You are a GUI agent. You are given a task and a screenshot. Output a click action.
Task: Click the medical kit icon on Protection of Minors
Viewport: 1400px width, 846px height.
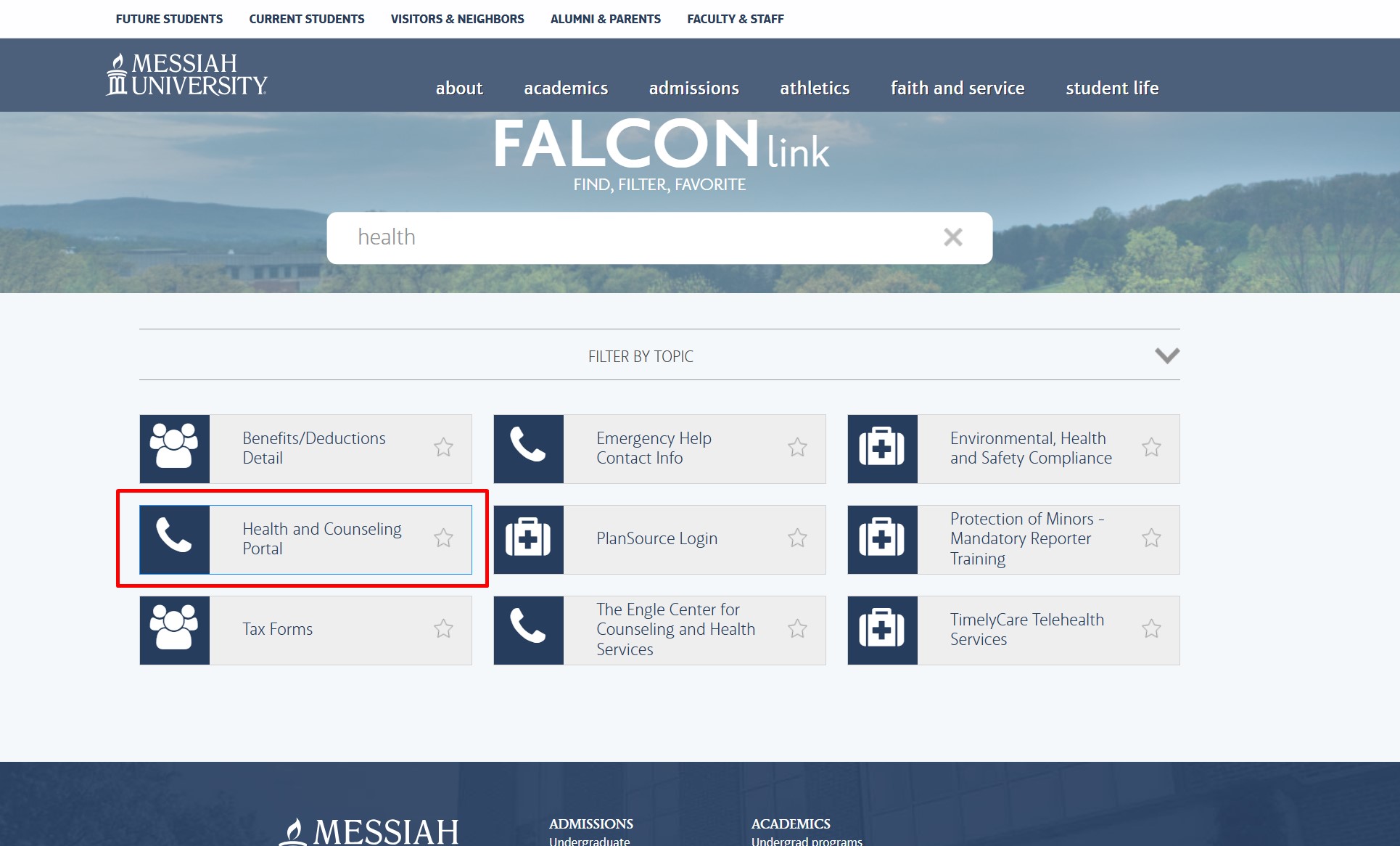pyautogui.click(x=882, y=539)
